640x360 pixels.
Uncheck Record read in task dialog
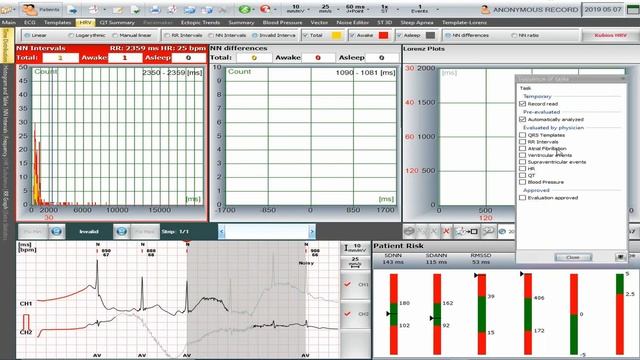522,104
